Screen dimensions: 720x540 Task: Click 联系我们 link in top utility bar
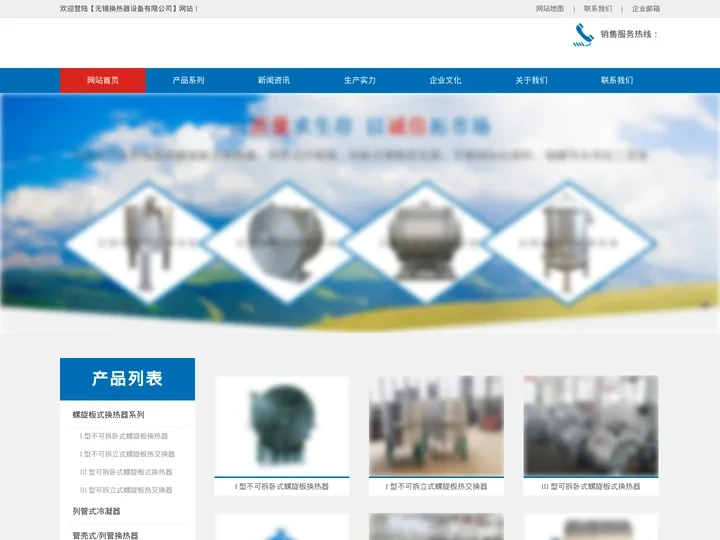coord(598,9)
